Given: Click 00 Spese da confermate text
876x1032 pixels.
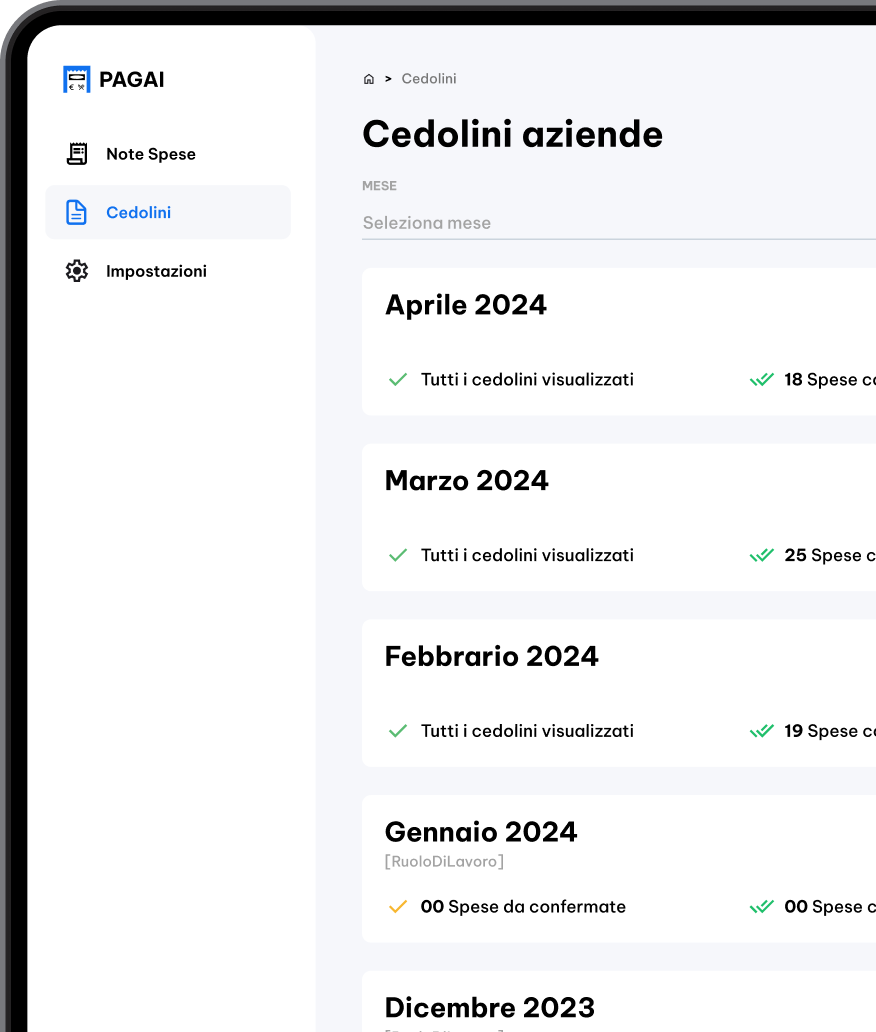Looking at the screenshot, I should pos(523,907).
